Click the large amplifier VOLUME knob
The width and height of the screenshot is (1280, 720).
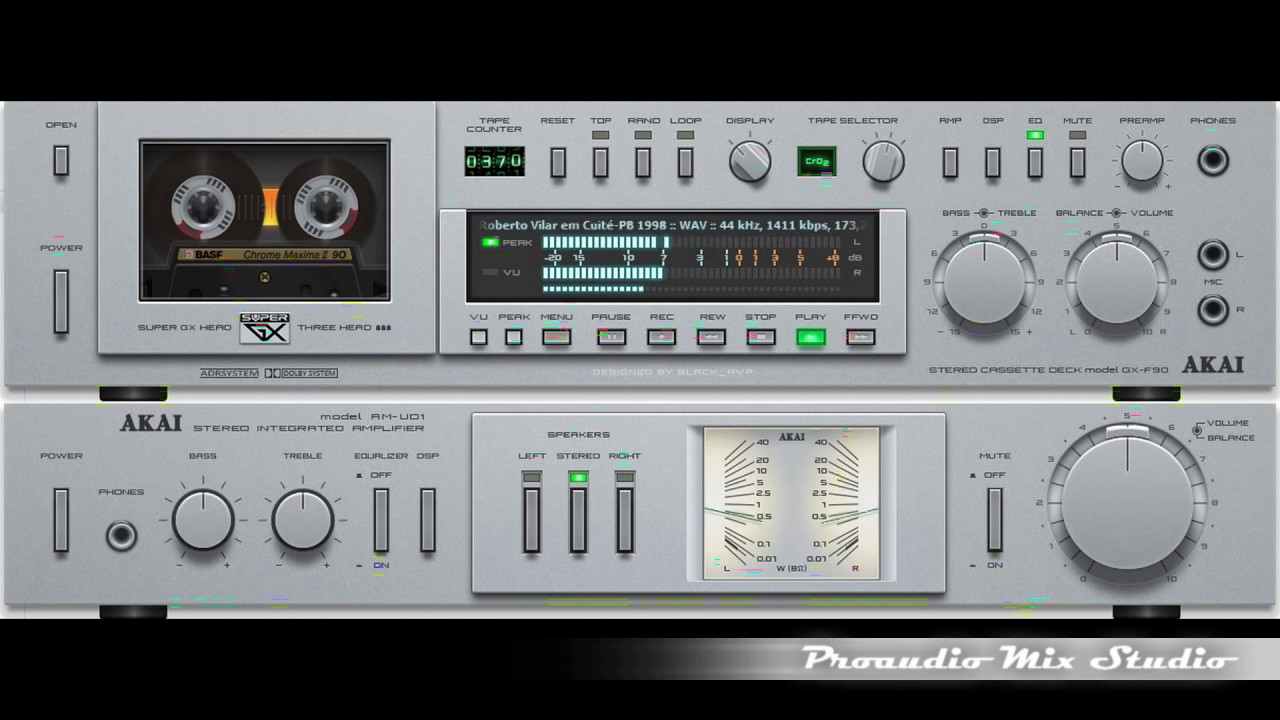(x=1127, y=503)
